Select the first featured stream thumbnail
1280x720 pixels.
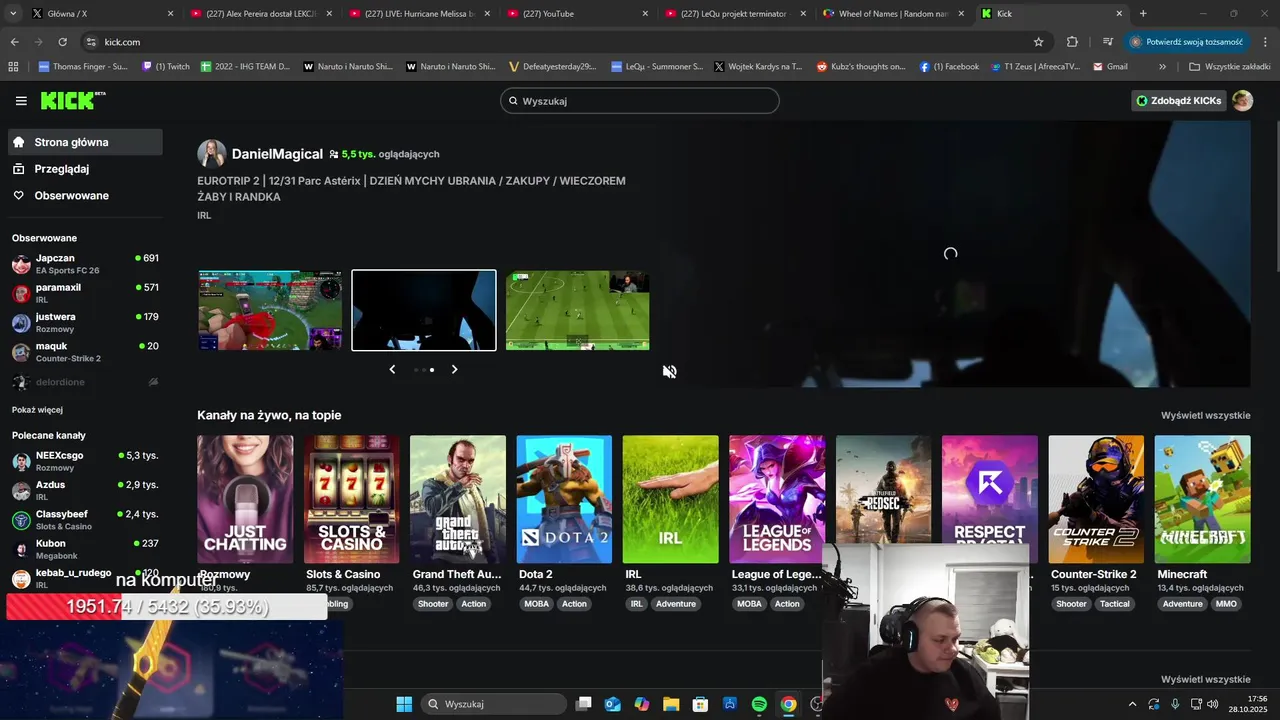[x=270, y=310]
